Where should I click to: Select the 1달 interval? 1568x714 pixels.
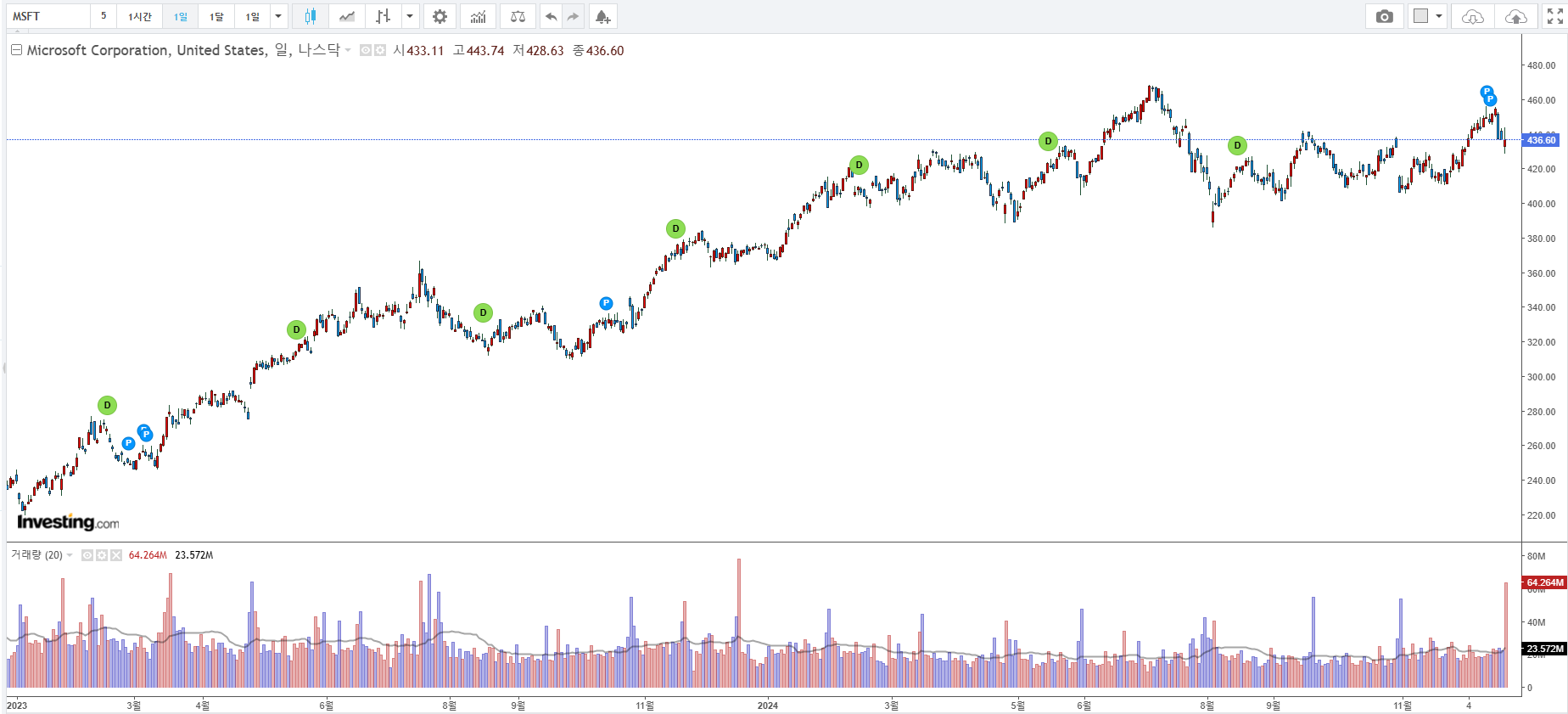click(216, 16)
